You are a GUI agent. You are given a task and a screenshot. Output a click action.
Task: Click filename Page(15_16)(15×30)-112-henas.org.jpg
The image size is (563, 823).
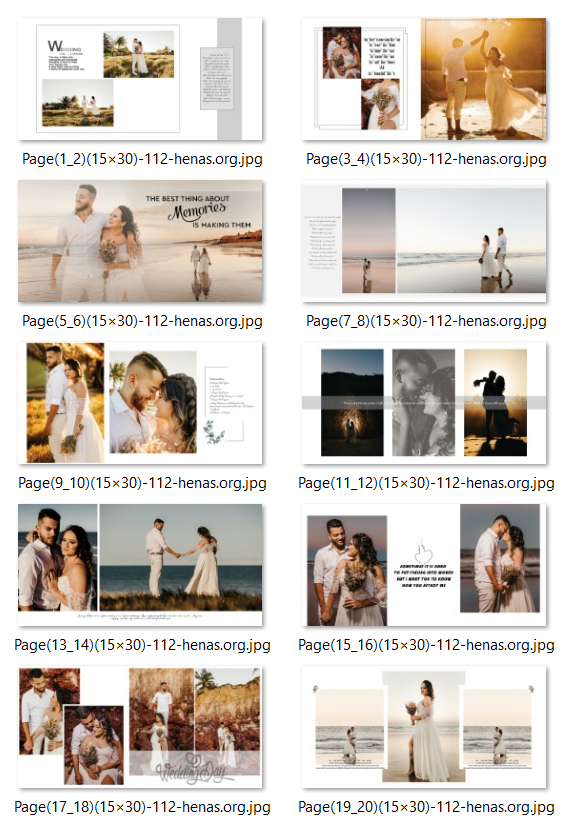(x=426, y=645)
